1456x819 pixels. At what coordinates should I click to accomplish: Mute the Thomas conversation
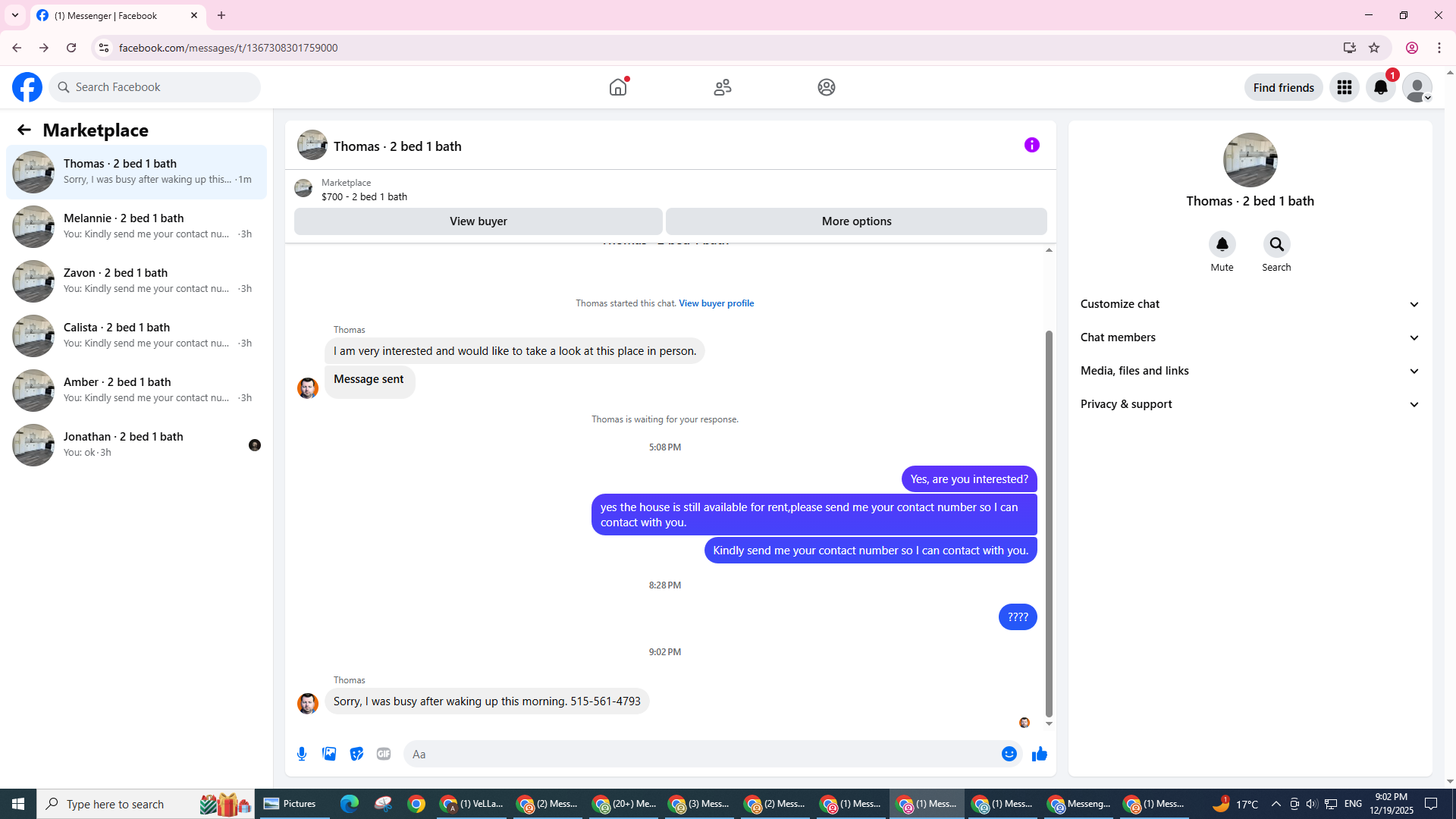(1222, 244)
